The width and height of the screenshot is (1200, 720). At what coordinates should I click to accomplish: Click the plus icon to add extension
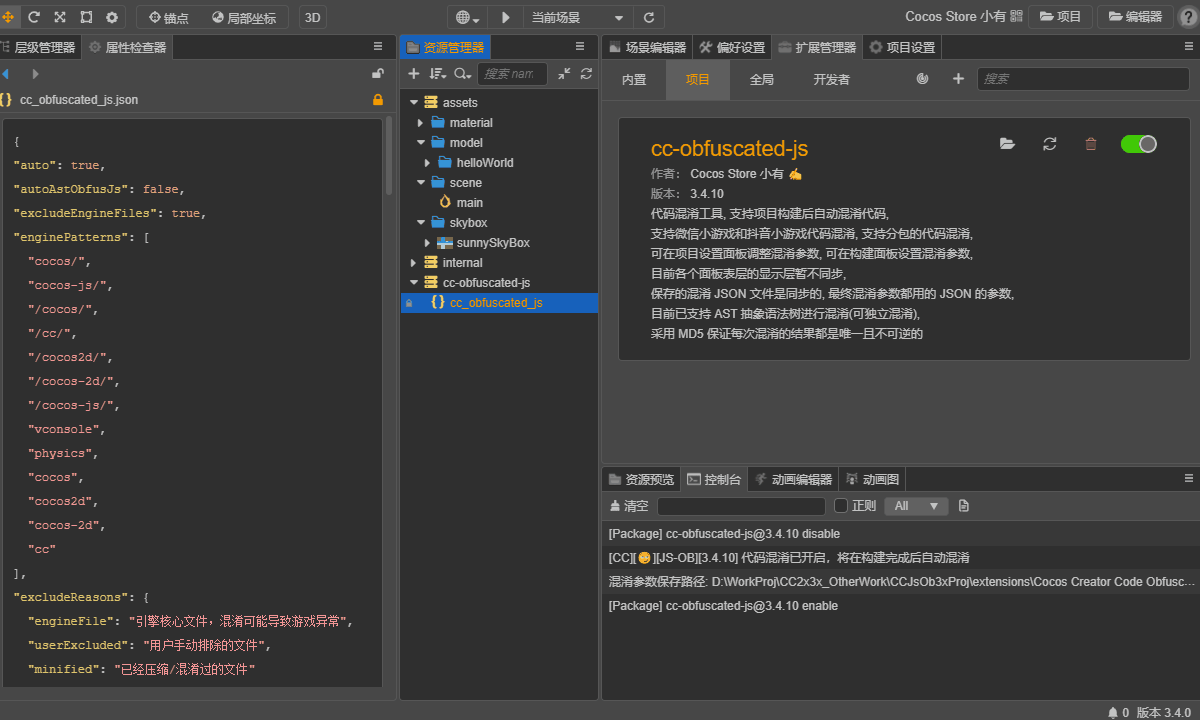pos(958,79)
